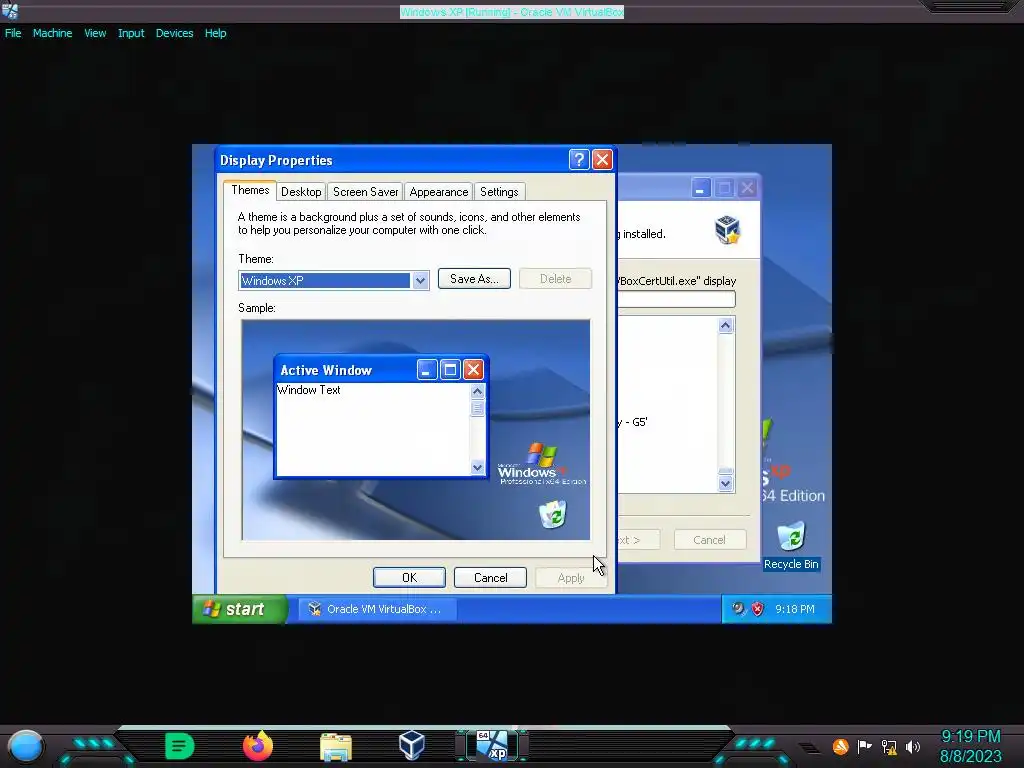Click the Next button in installer window
This screenshot has height=768, width=1024.
click(639, 540)
